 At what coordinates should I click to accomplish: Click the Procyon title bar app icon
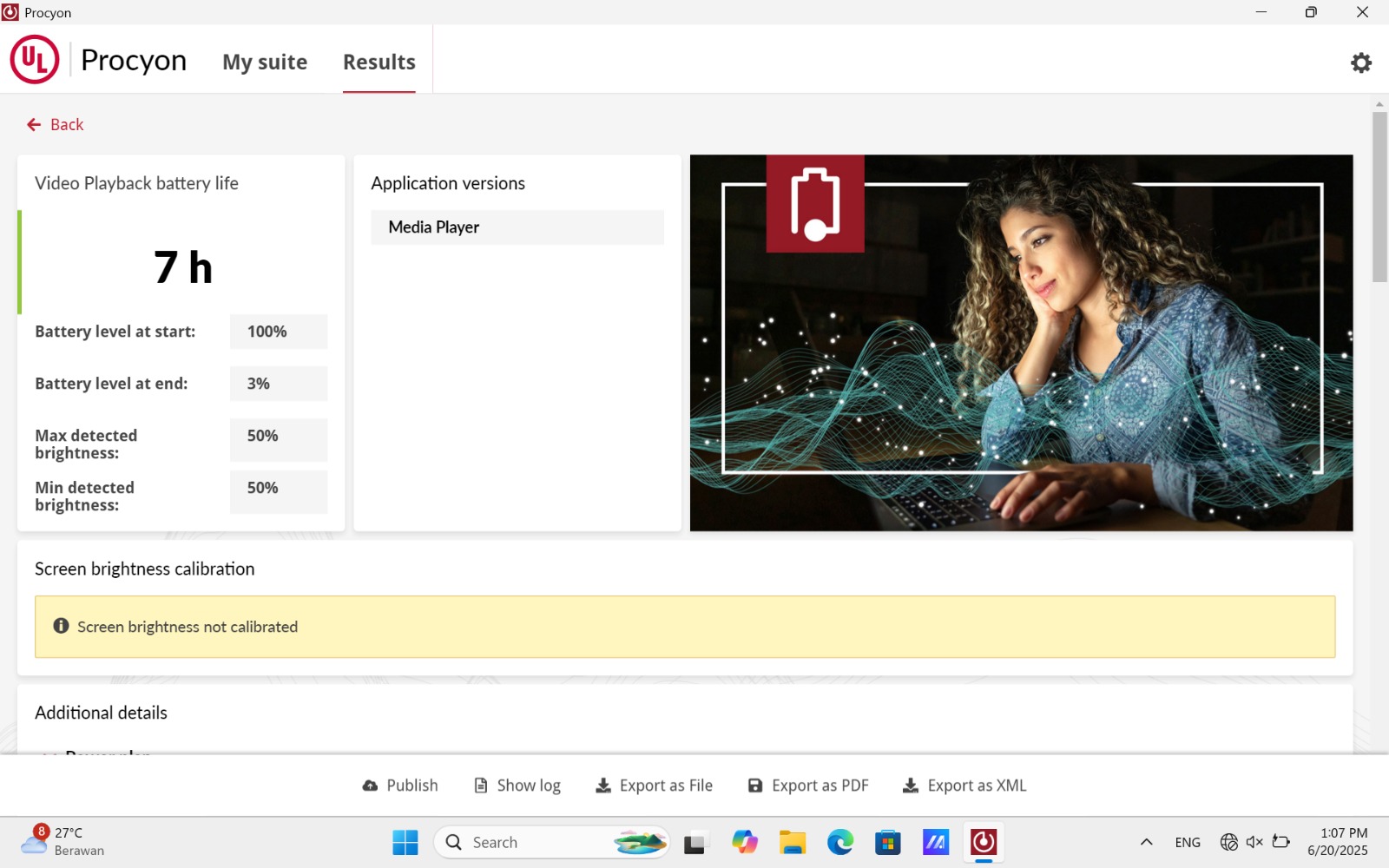pos(10,12)
